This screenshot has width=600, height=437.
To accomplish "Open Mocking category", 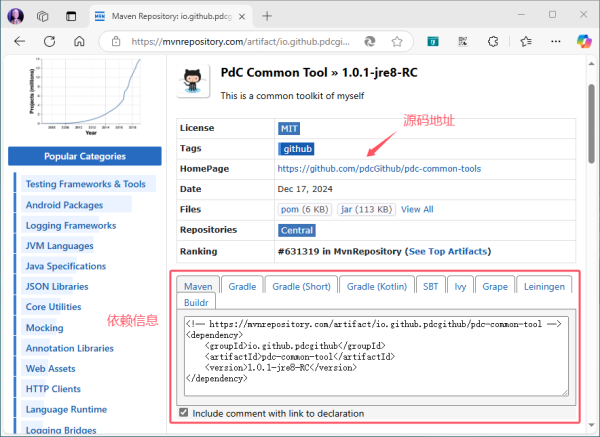I will (44, 328).
